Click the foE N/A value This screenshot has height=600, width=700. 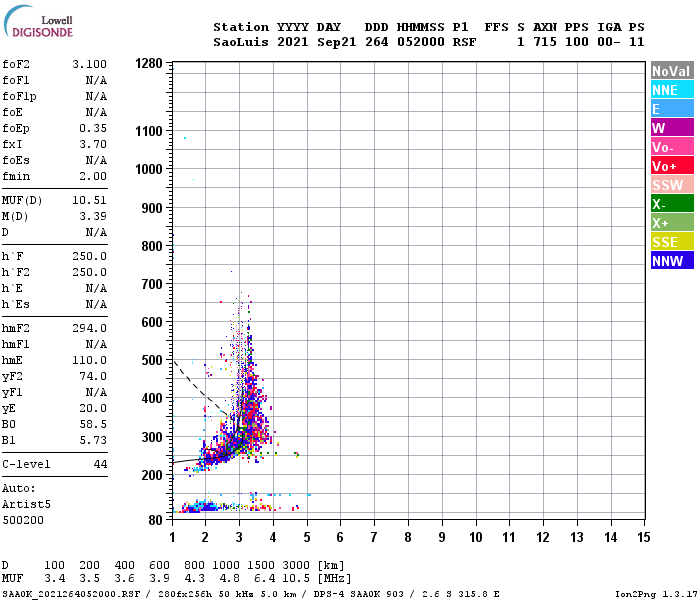pyautogui.click(x=96, y=112)
